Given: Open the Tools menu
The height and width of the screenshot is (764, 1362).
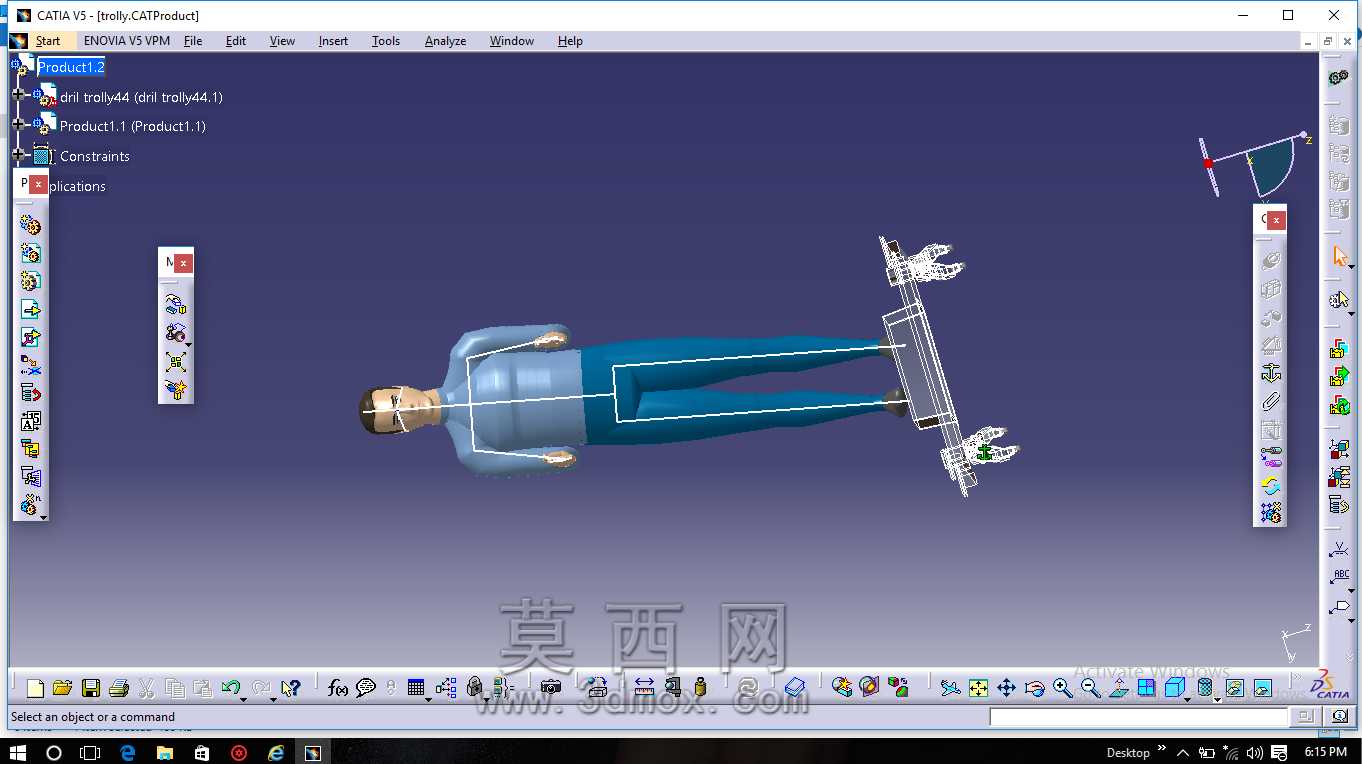Looking at the screenshot, I should [x=386, y=41].
